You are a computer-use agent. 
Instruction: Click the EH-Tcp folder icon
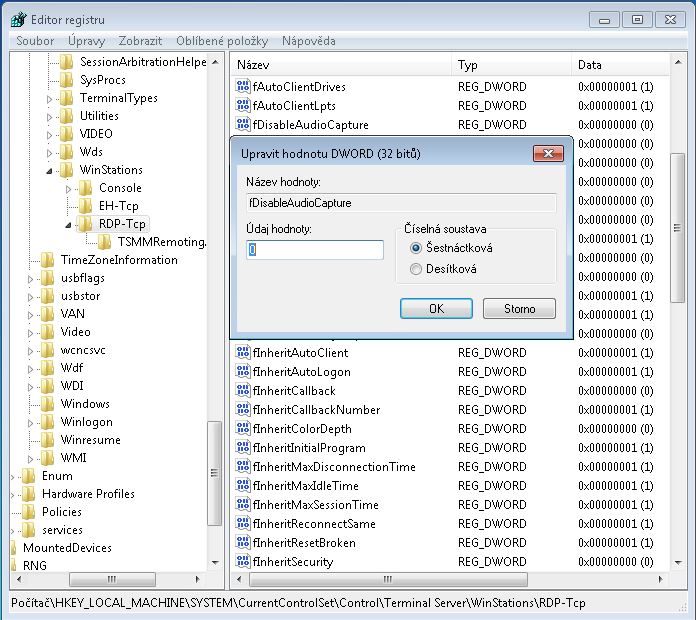coord(85,206)
